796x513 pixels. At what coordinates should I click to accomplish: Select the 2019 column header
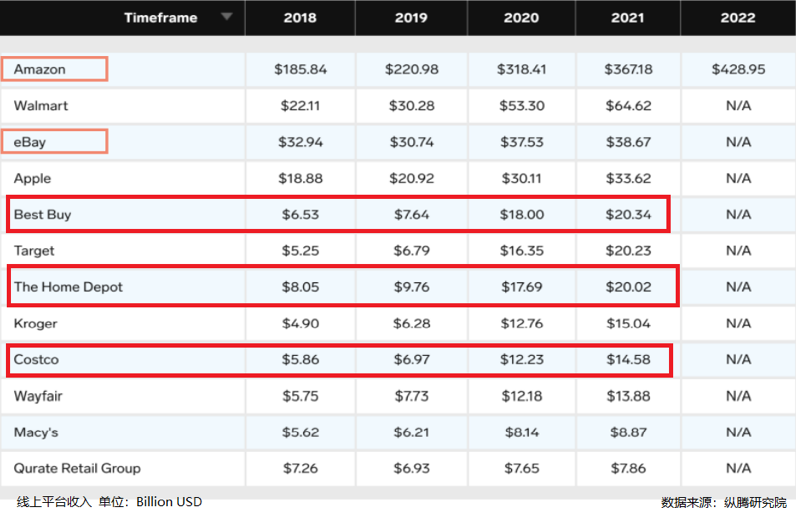pos(410,18)
